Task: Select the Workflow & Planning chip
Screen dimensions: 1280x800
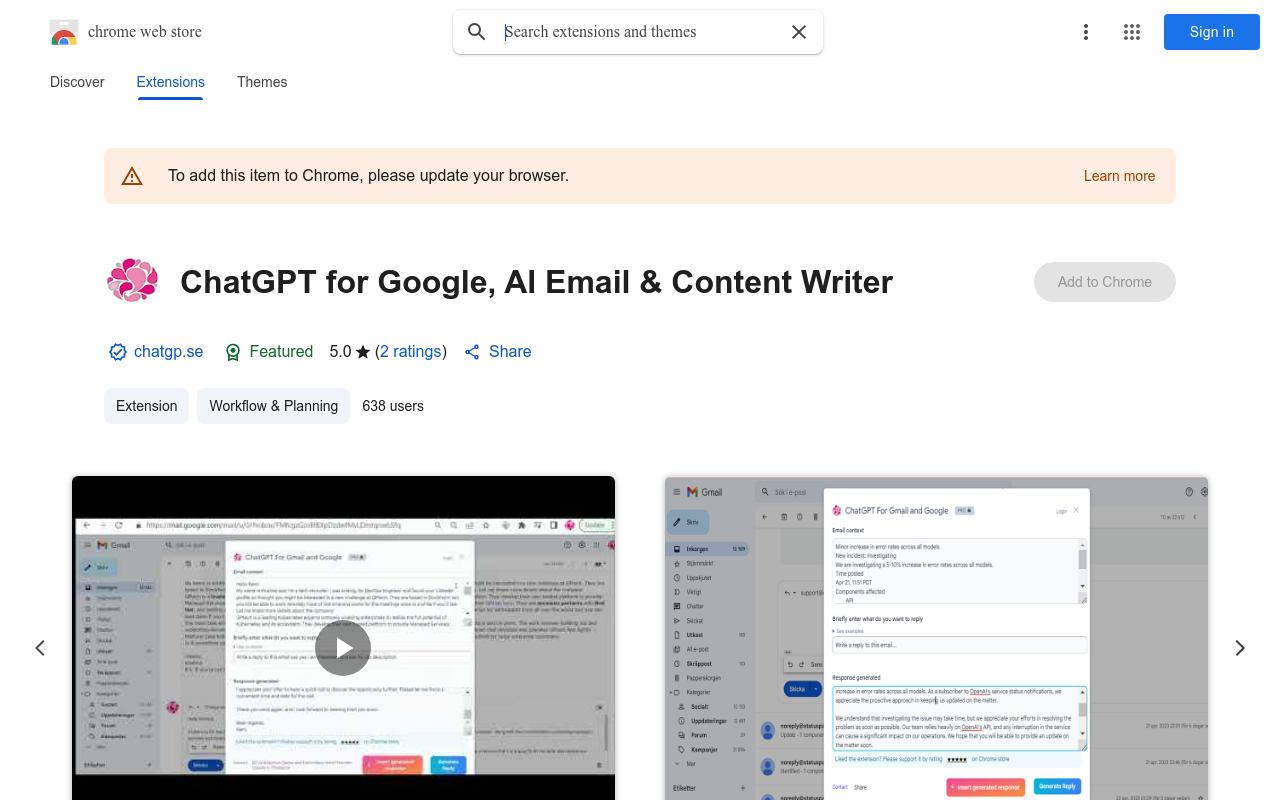Action: pyautogui.click(x=274, y=406)
